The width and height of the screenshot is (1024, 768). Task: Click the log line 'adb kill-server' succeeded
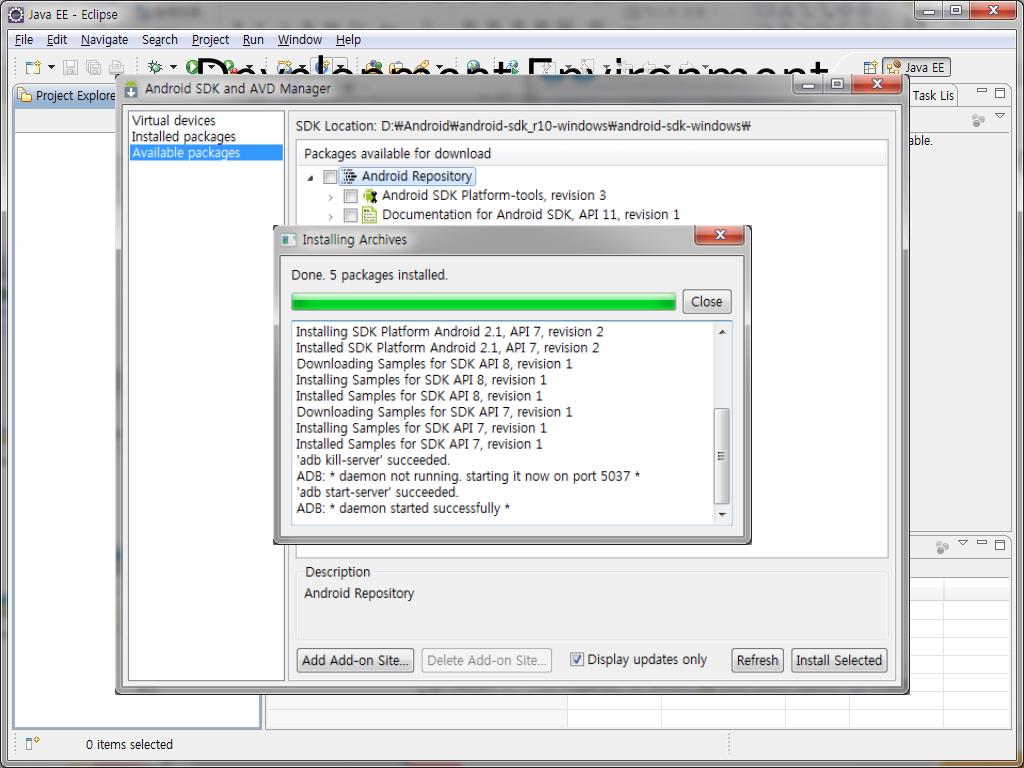tap(373, 460)
